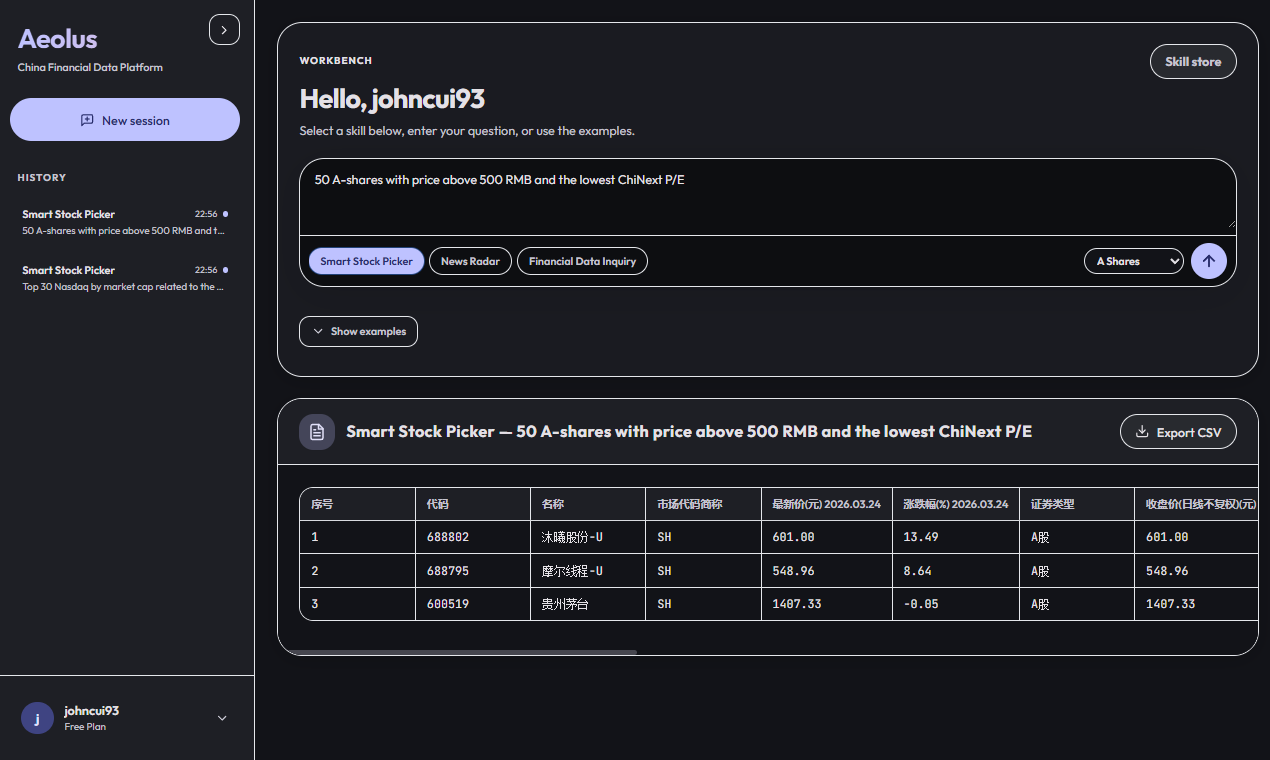The height and width of the screenshot is (760, 1270).
Task: Click the Export CSV button
Action: (x=1178, y=432)
